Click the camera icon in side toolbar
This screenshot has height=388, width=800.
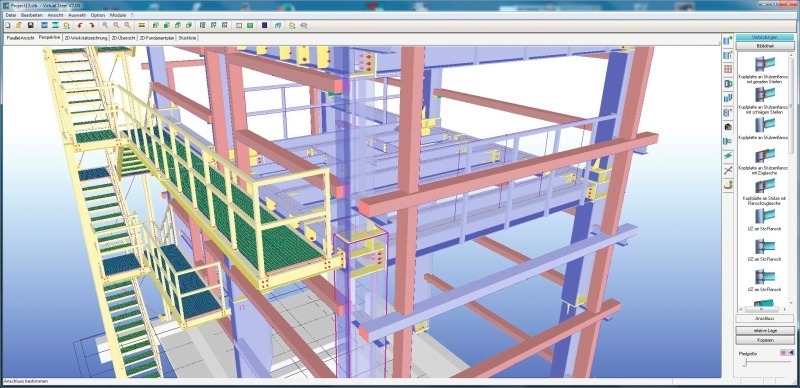(x=728, y=126)
